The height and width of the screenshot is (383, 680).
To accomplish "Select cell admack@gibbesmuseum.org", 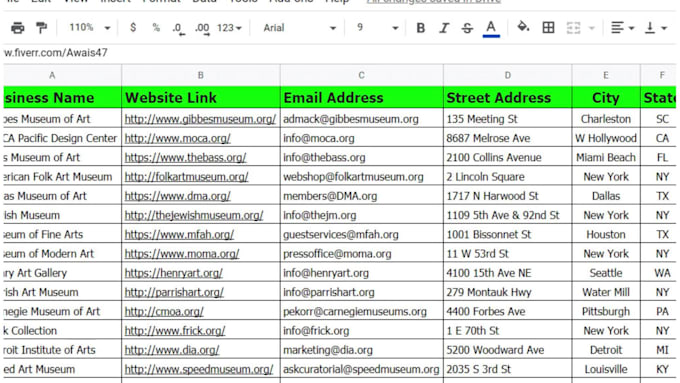I will coord(362,119).
